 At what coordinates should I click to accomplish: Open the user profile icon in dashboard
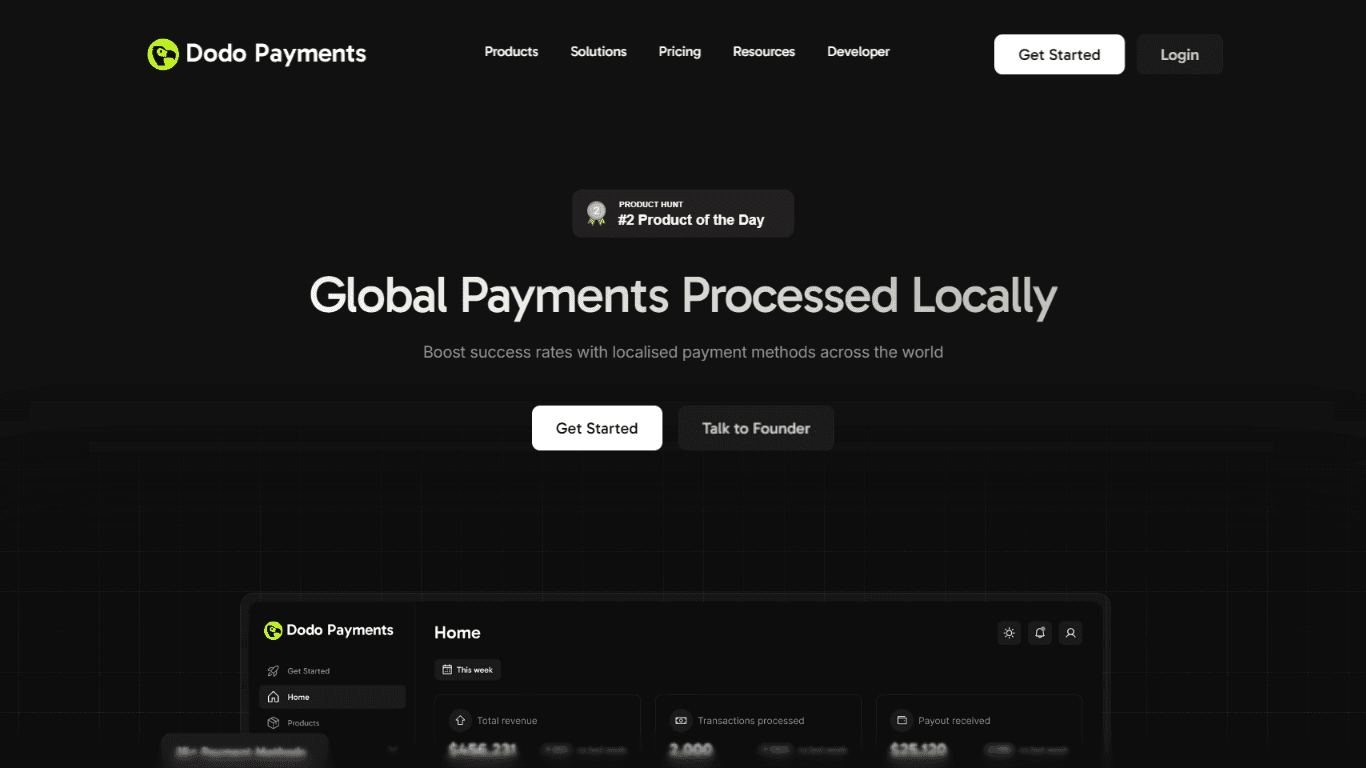click(1070, 633)
